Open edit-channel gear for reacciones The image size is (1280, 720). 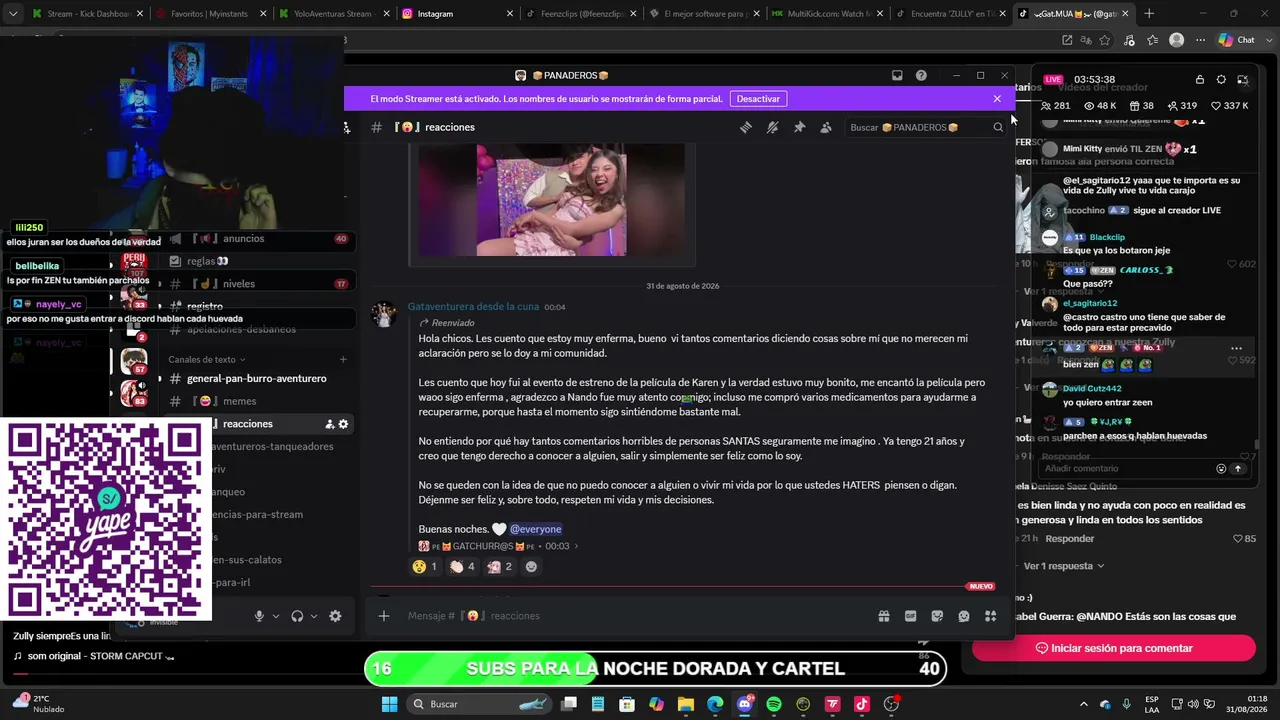coord(343,424)
